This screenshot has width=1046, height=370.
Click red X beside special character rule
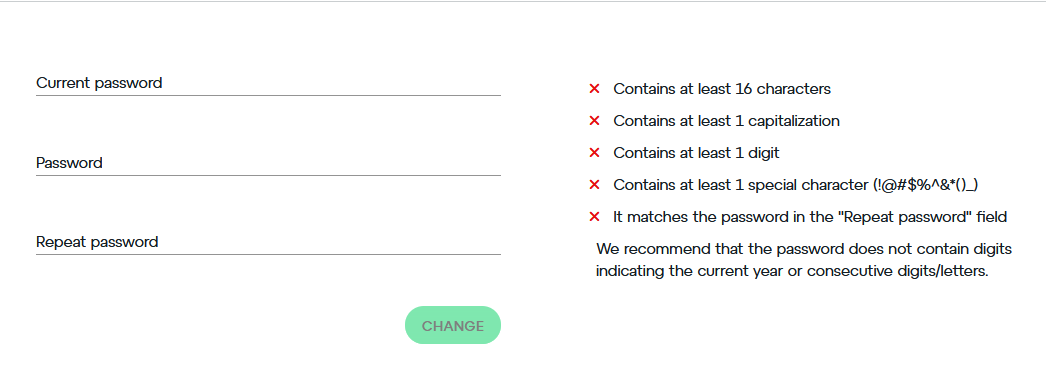coord(594,185)
